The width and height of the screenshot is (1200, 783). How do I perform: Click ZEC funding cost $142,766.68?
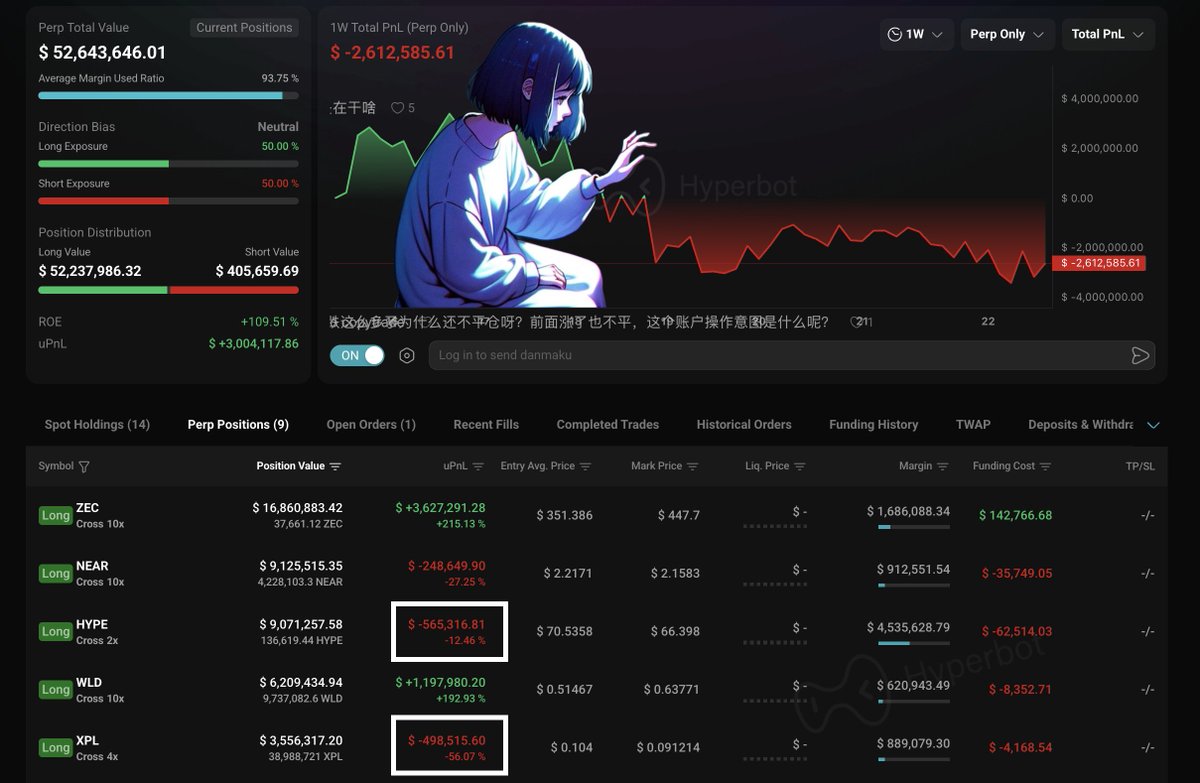click(1016, 515)
